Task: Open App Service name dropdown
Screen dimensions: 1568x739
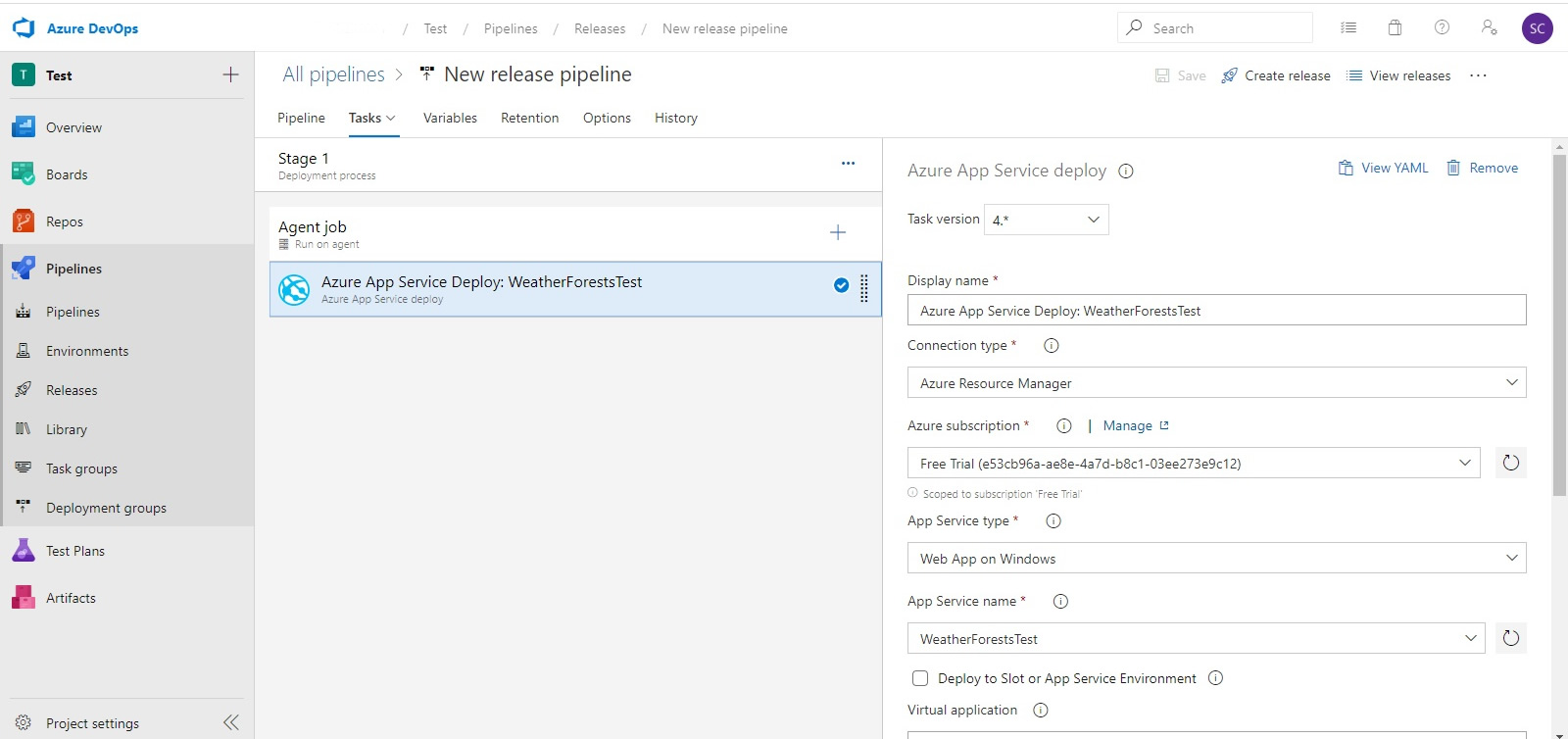Action: (1197, 638)
